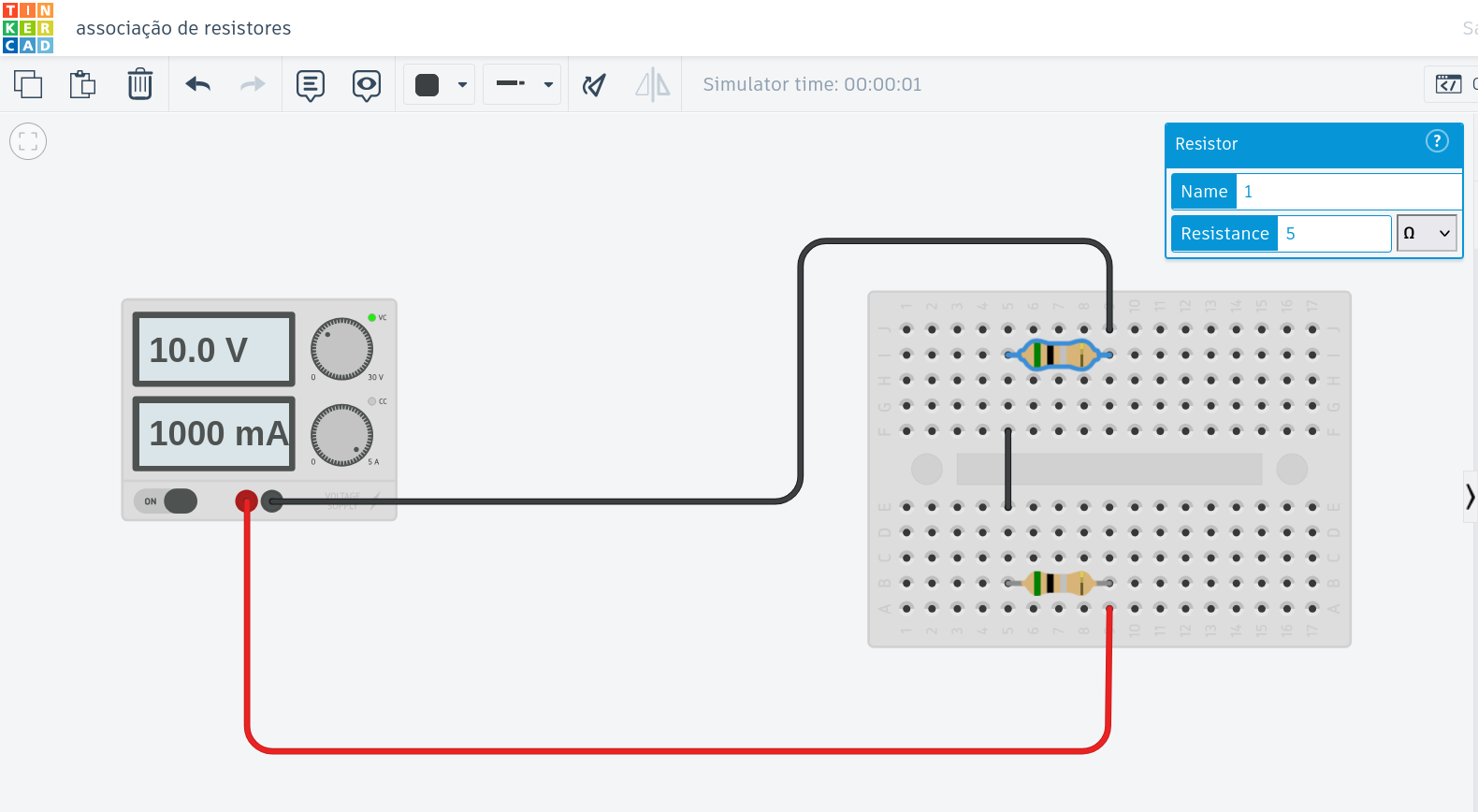Viewport: 1478px width, 812px height.
Task: Undo the last action
Action: tap(198, 84)
